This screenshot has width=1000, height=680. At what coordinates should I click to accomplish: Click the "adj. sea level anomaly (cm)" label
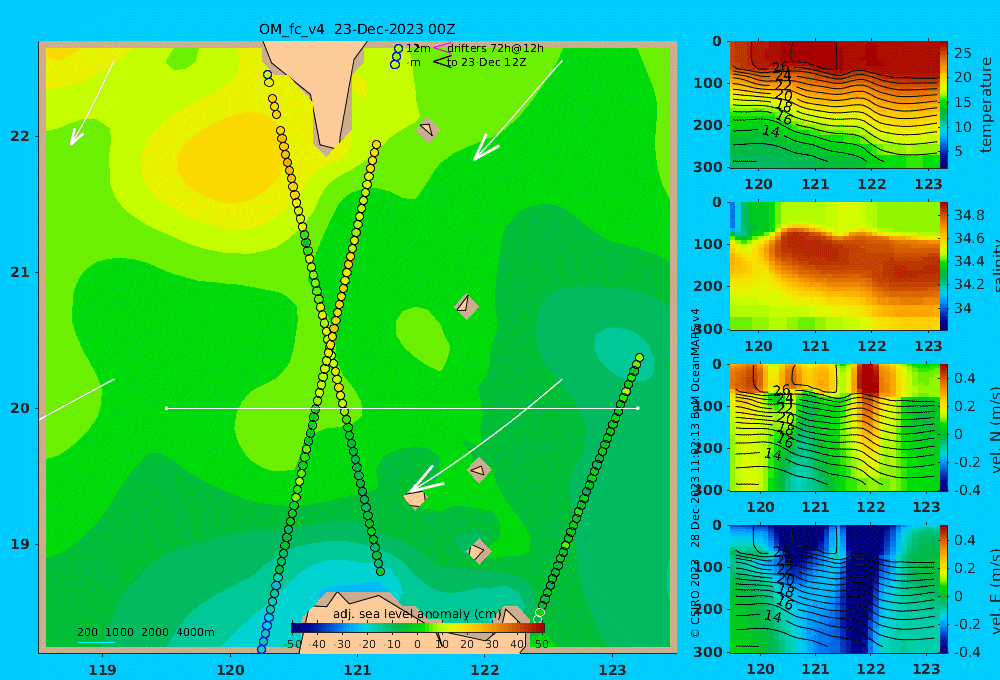point(417,614)
